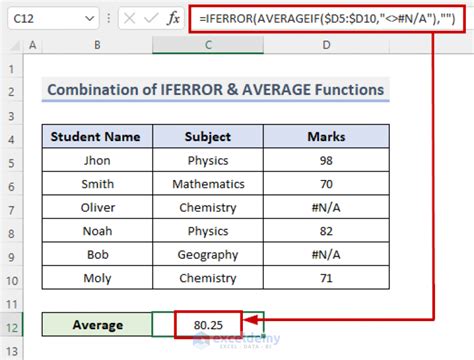
Task: Click the cell containing 'Smith'
Action: tap(97, 184)
